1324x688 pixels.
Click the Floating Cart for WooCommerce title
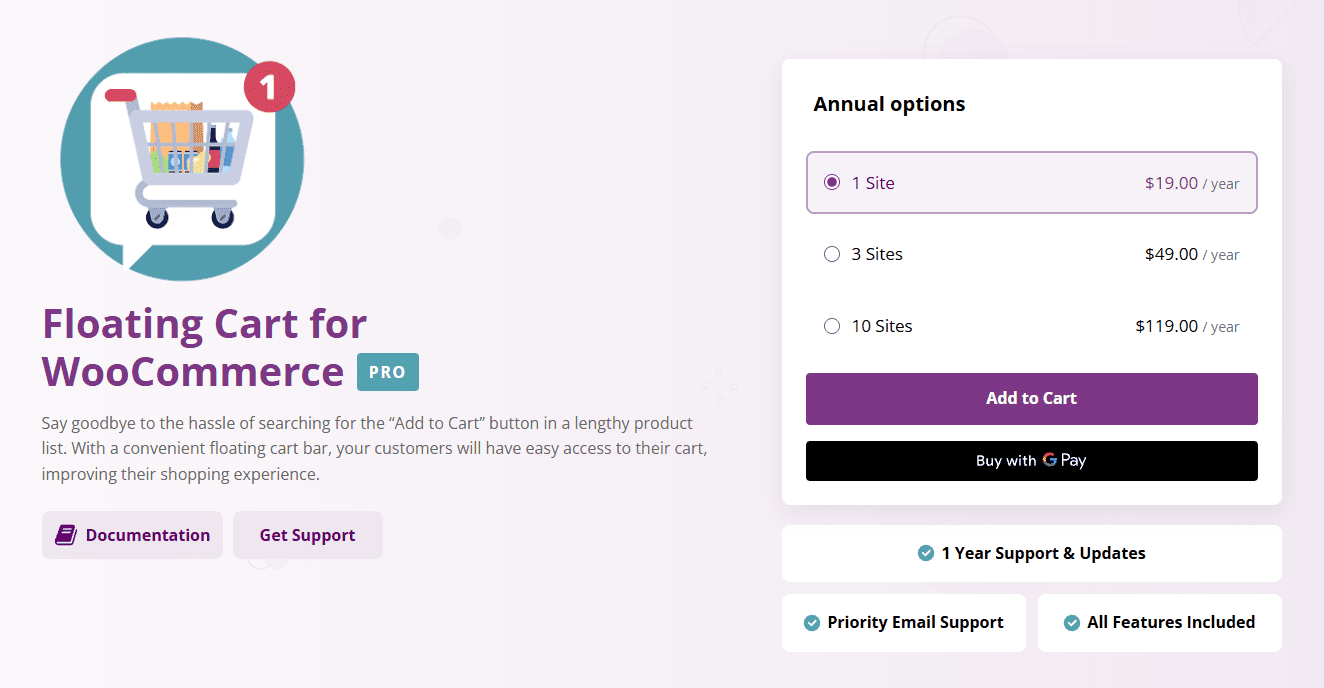[203, 347]
